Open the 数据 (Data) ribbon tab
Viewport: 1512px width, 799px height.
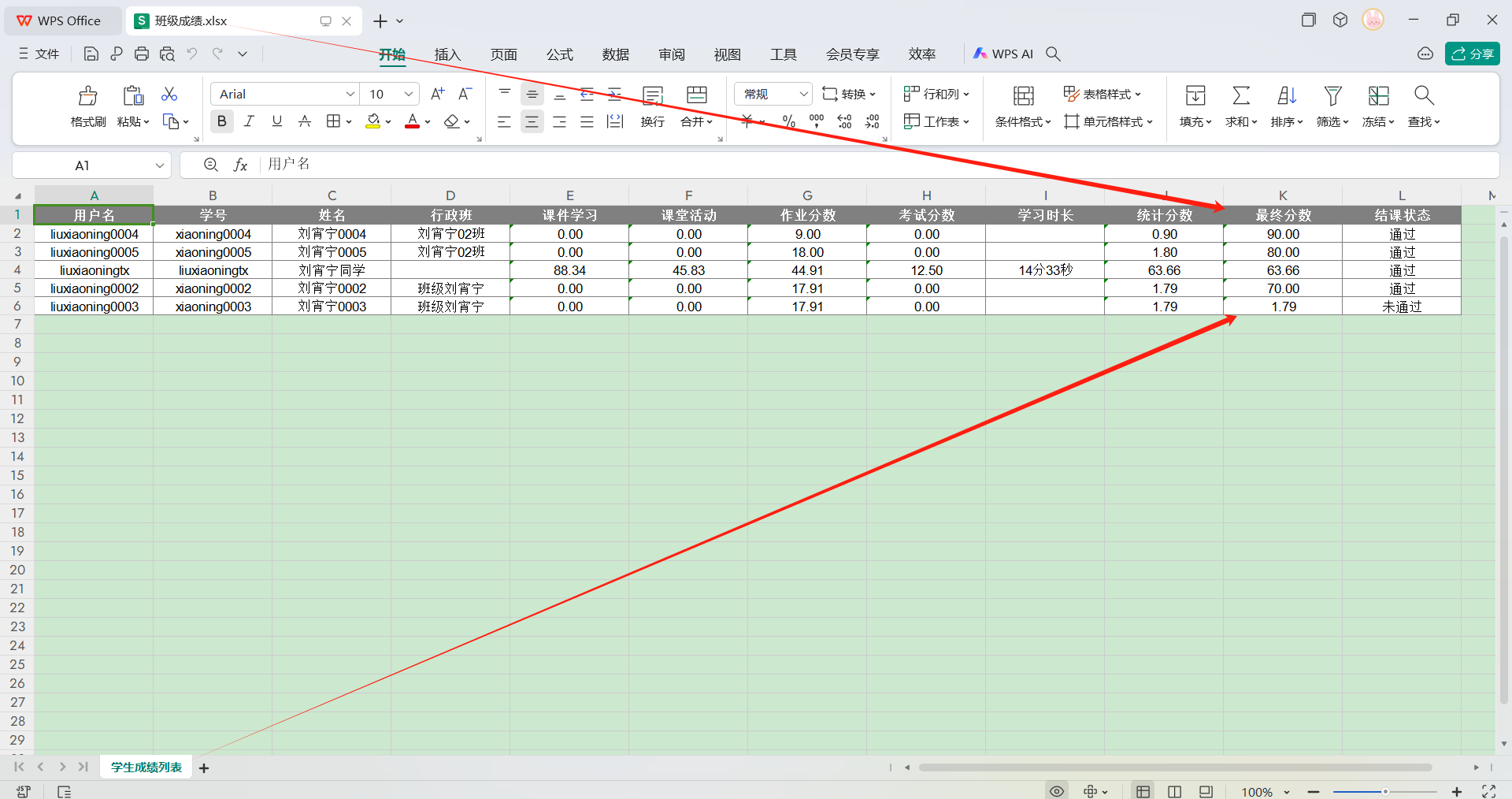(615, 54)
